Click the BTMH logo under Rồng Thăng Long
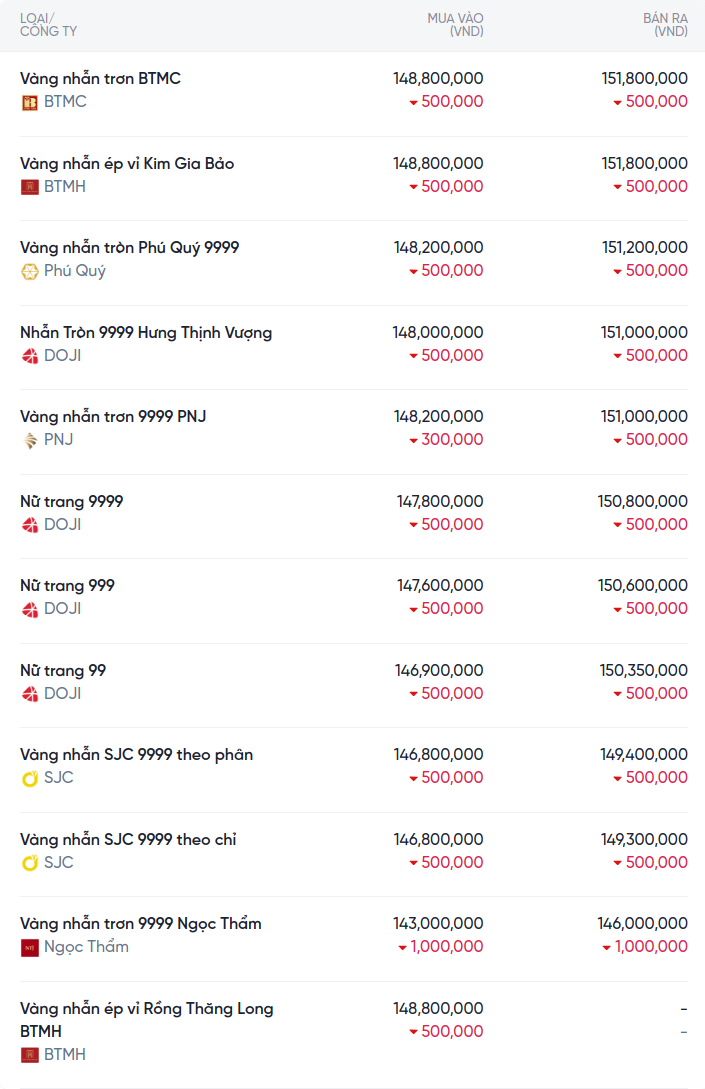This screenshot has width=705, height=1089. 30,1055
